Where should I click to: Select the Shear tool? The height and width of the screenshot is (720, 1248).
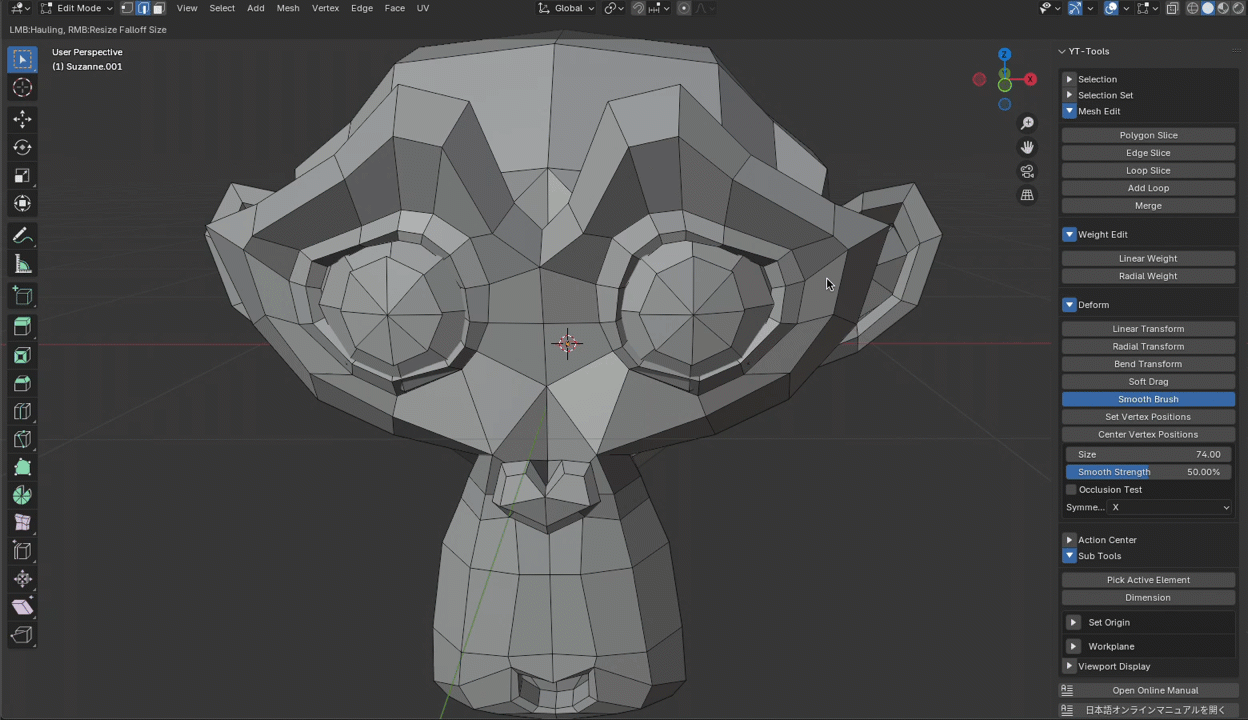[x=22, y=607]
